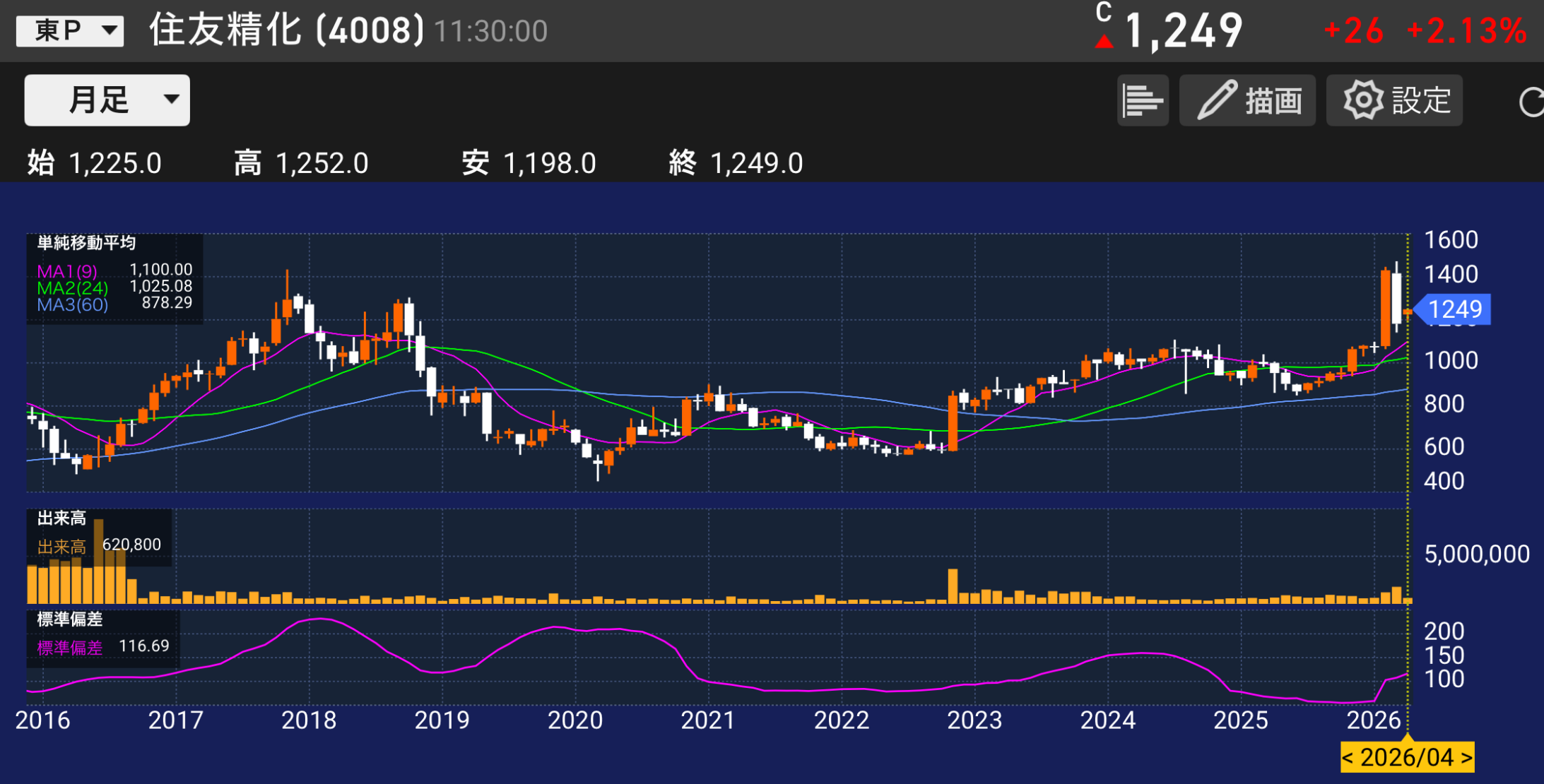Open the 東P market selector dropdown
This screenshot has width=1544, height=784.
tap(69, 30)
